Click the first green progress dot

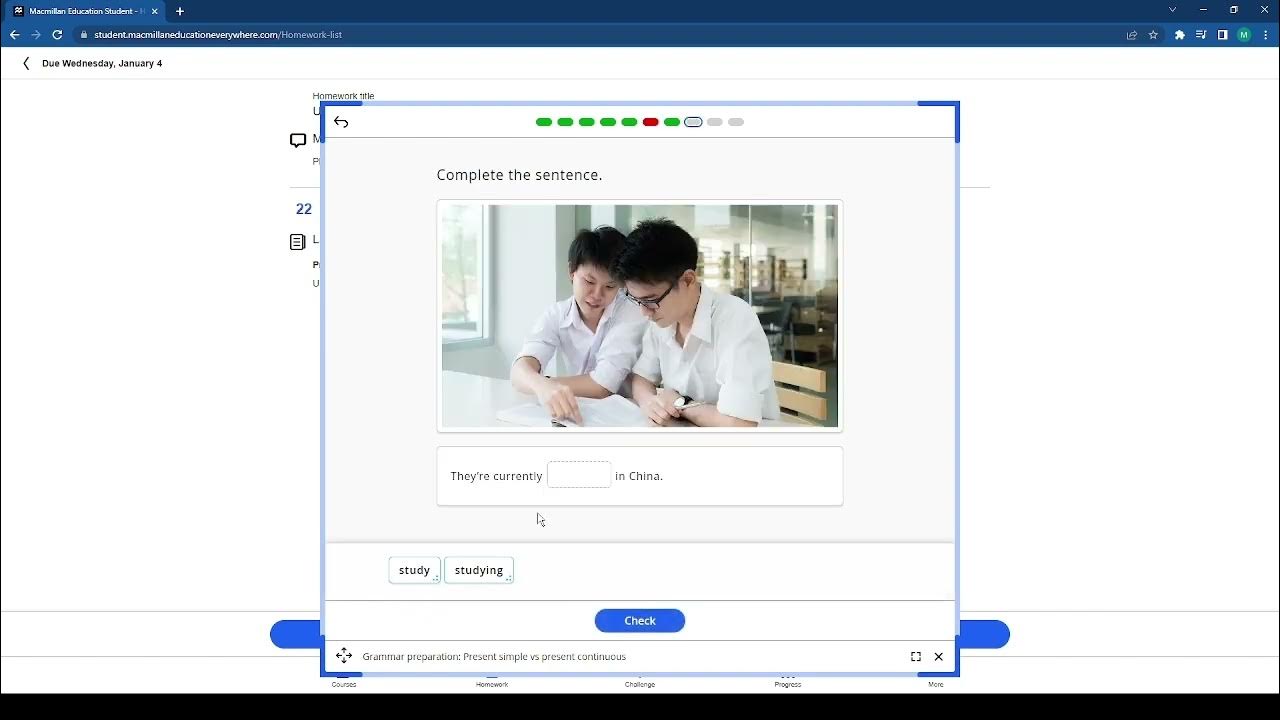coord(544,122)
